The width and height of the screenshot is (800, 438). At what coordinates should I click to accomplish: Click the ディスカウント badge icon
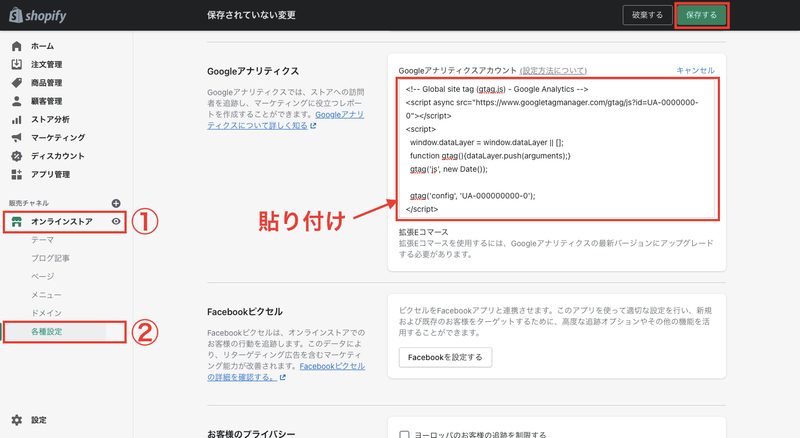click(17, 156)
